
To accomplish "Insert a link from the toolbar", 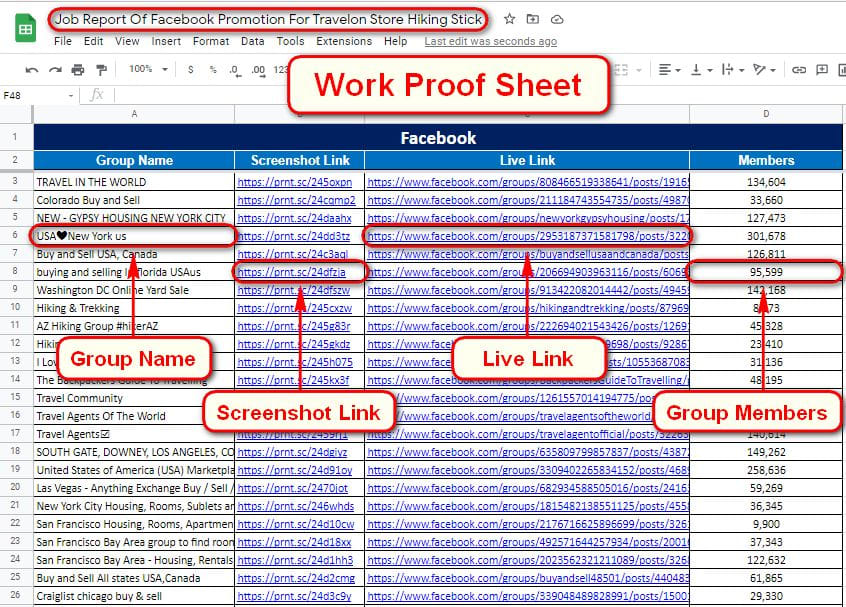I will 799,70.
